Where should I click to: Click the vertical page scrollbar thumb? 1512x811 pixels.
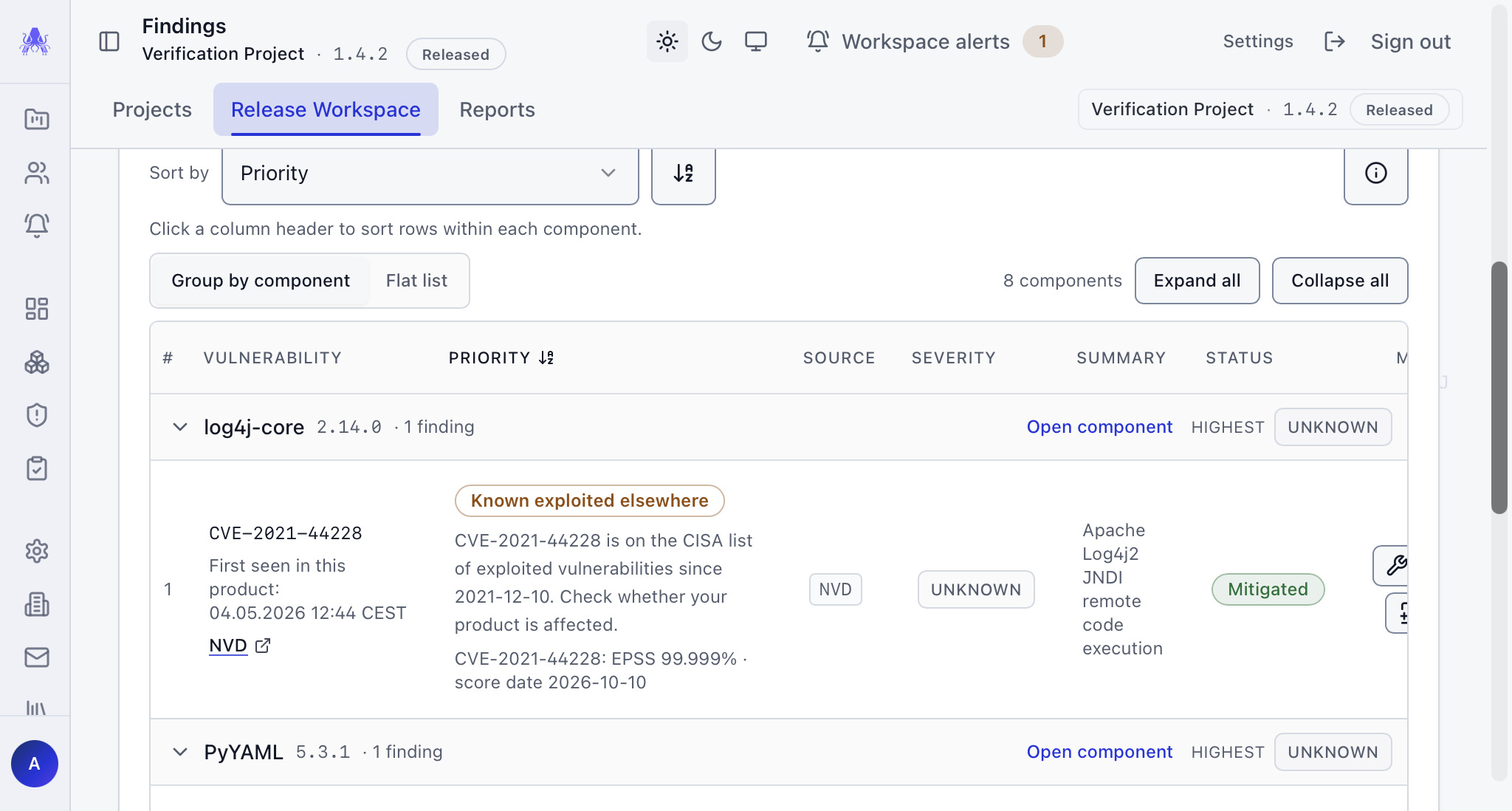1499,388
